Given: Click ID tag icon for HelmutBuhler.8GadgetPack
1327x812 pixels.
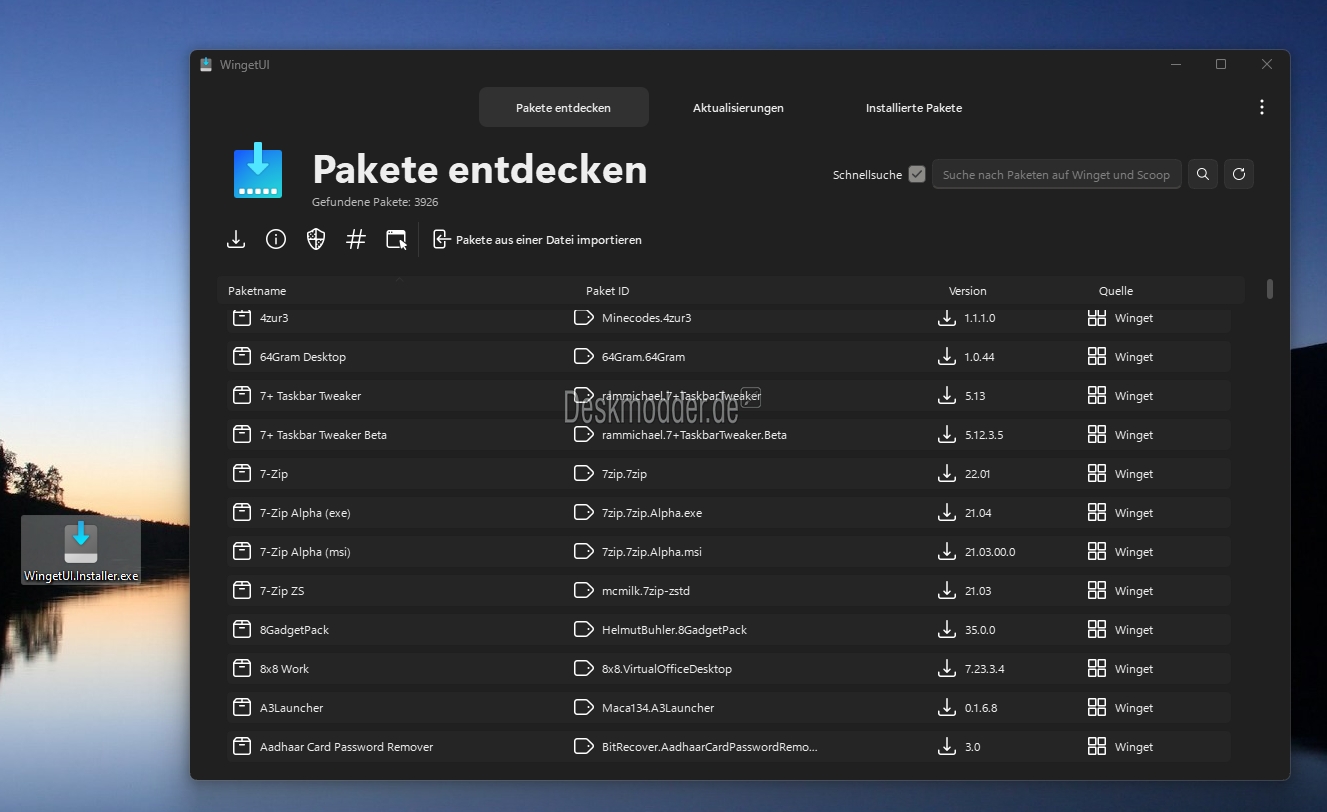Looking at the screenshot, I should 584,629.
